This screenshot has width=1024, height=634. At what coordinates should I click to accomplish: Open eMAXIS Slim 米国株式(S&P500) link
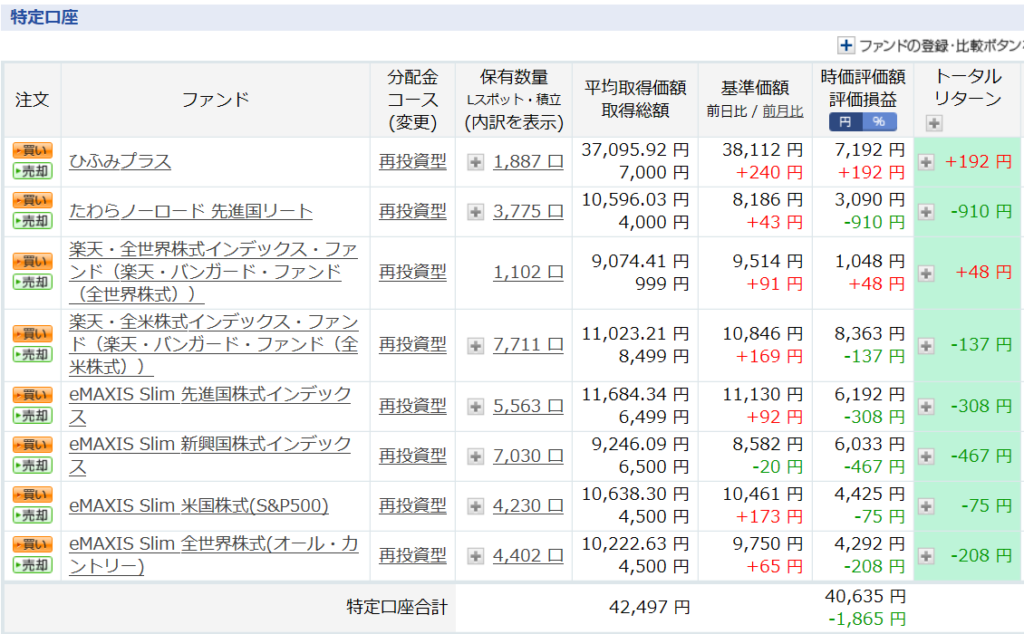click(x=199, y=505)
